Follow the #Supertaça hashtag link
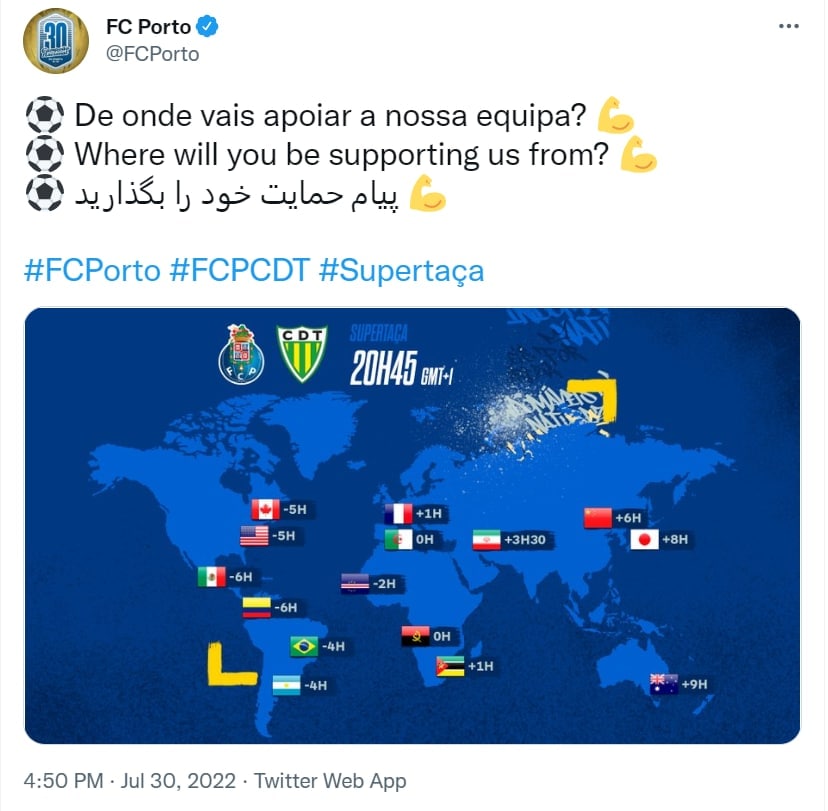 click(401, 270)
